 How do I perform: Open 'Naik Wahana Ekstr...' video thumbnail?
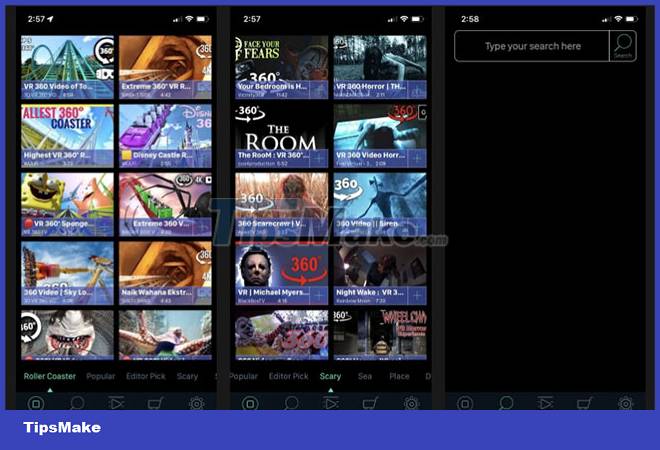tap(165, 273)
